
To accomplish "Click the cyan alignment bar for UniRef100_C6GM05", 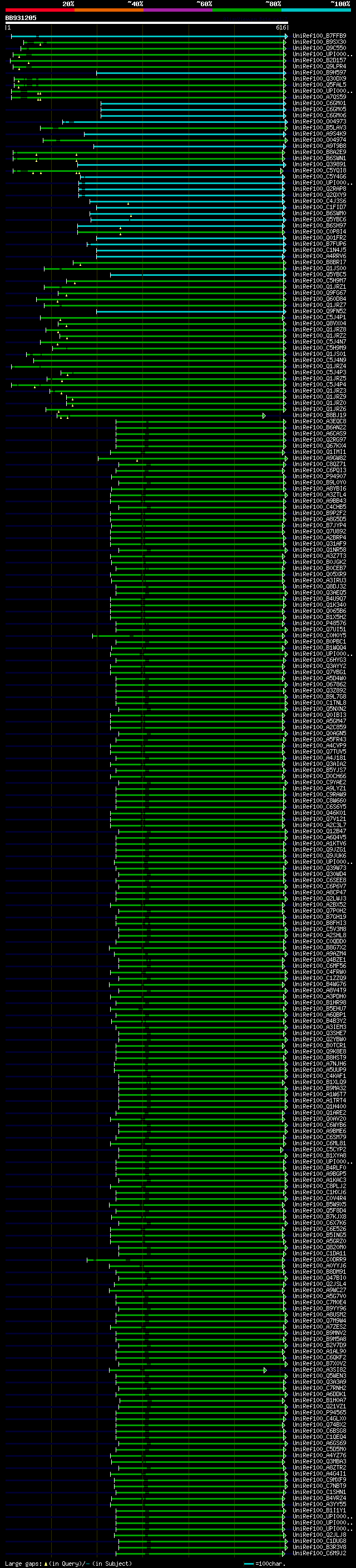I will tap(194, 110).
